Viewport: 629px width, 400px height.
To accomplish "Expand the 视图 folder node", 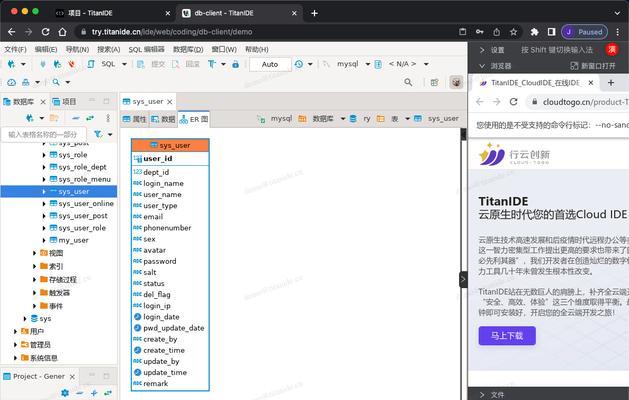I will [34, 253].
